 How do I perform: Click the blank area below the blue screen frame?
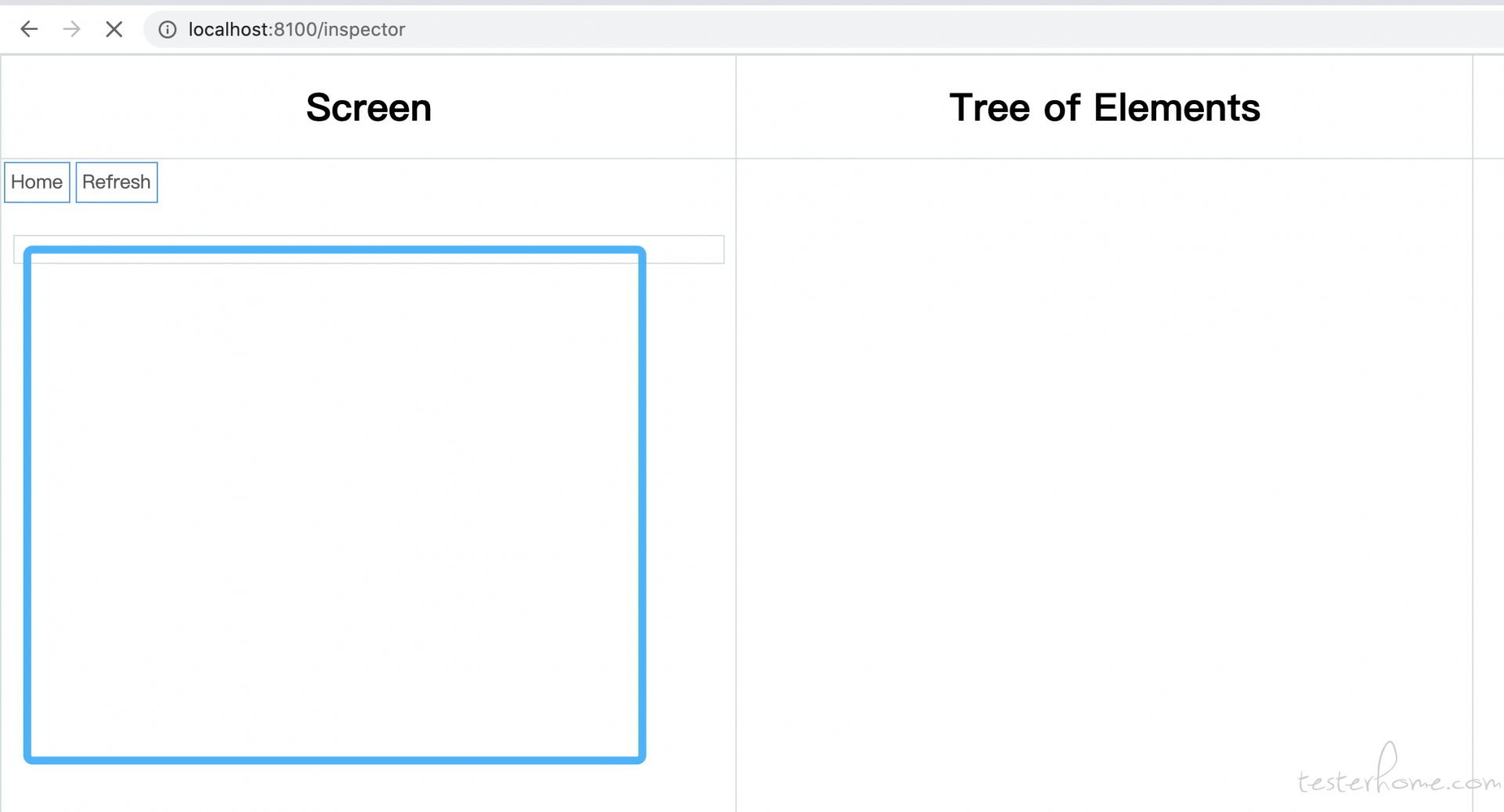[x=368, y=788]
